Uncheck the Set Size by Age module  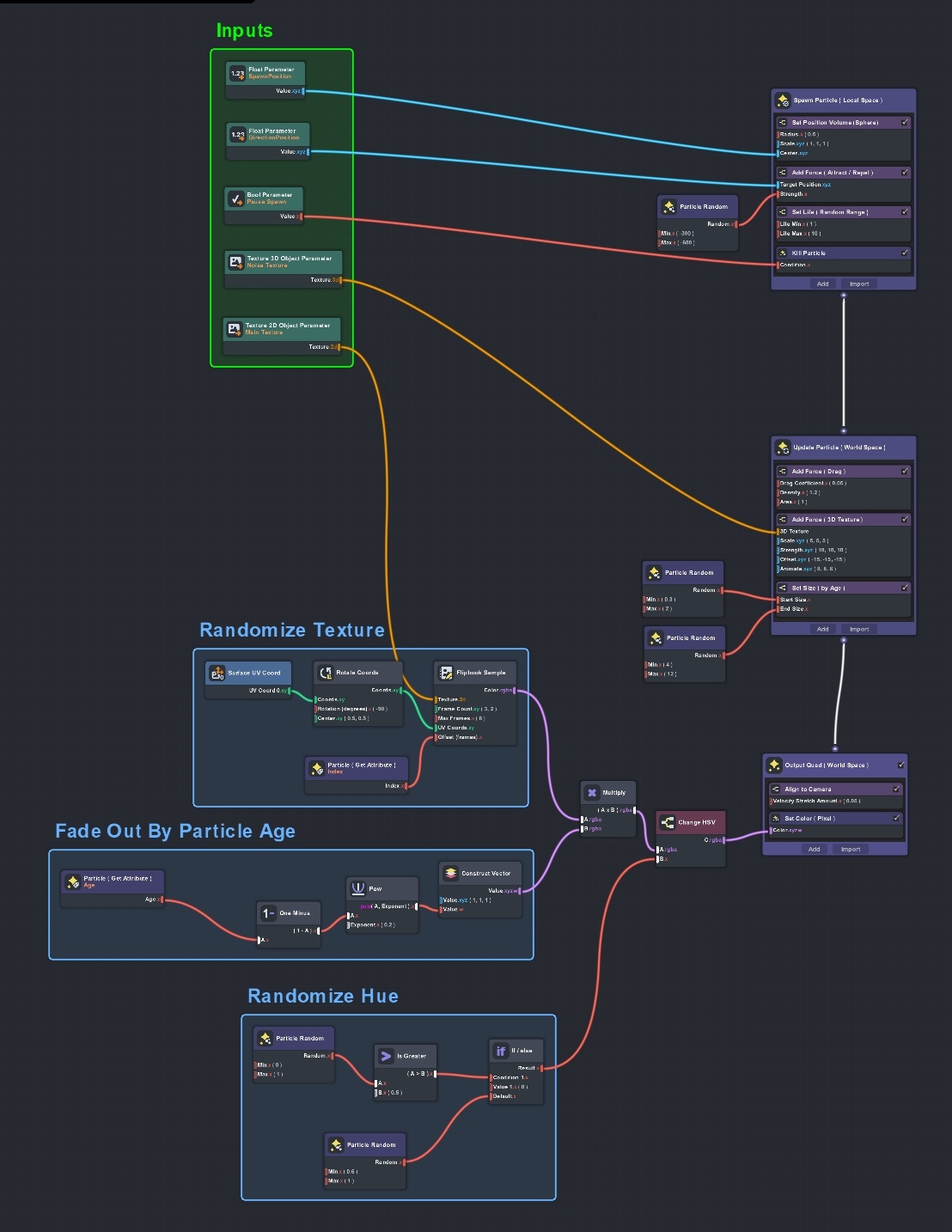coord(905,588)
